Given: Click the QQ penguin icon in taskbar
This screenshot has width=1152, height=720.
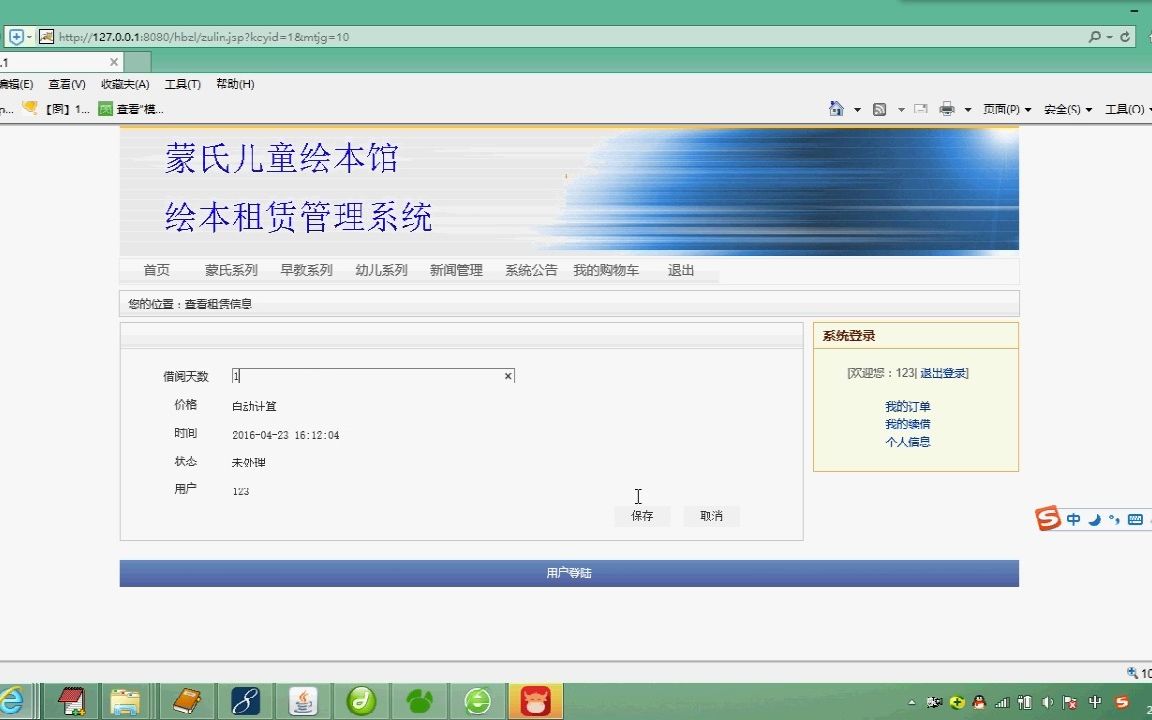Looking at the screenshot, I should tap(980, 703).
